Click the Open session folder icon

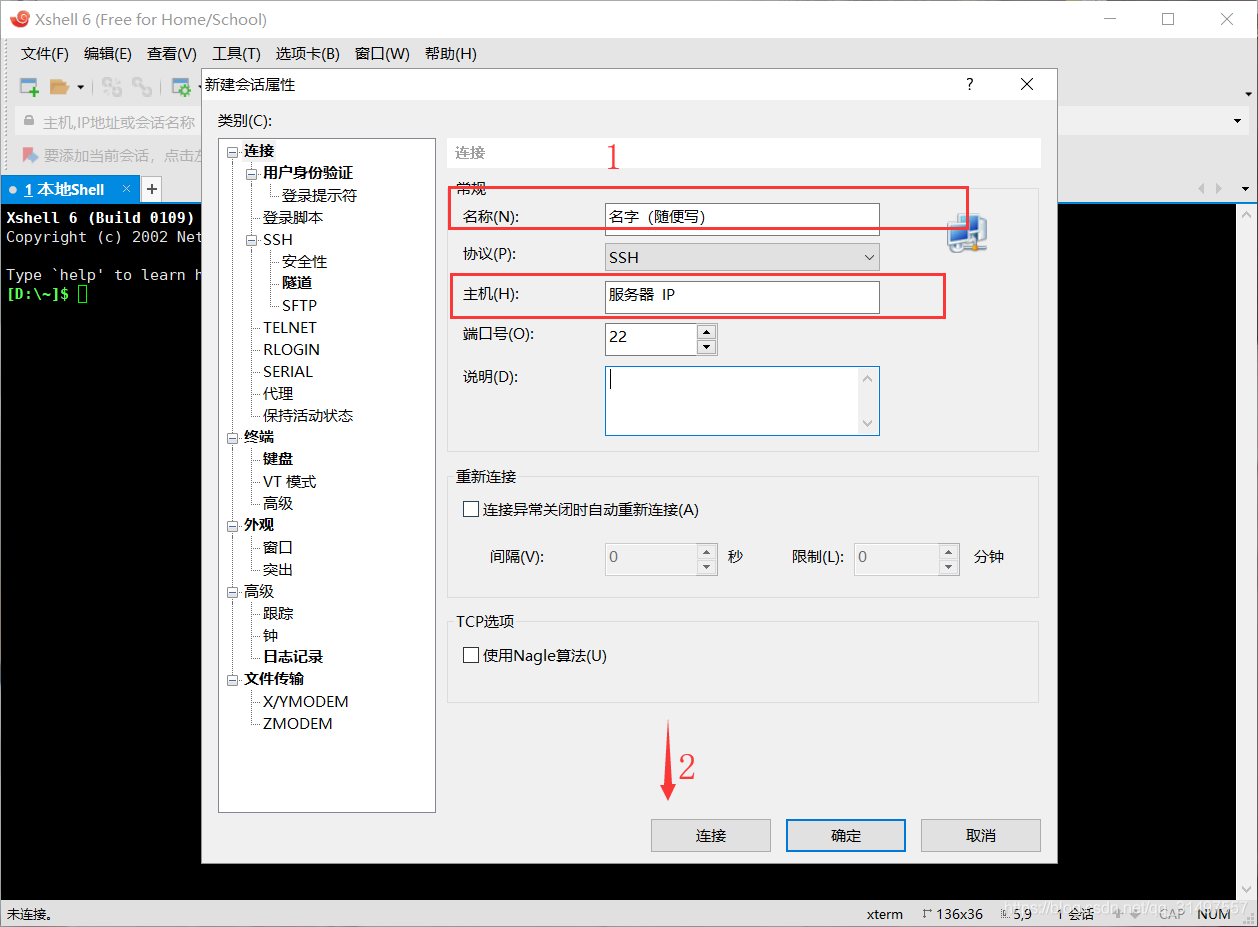click(x=60, y=87)
